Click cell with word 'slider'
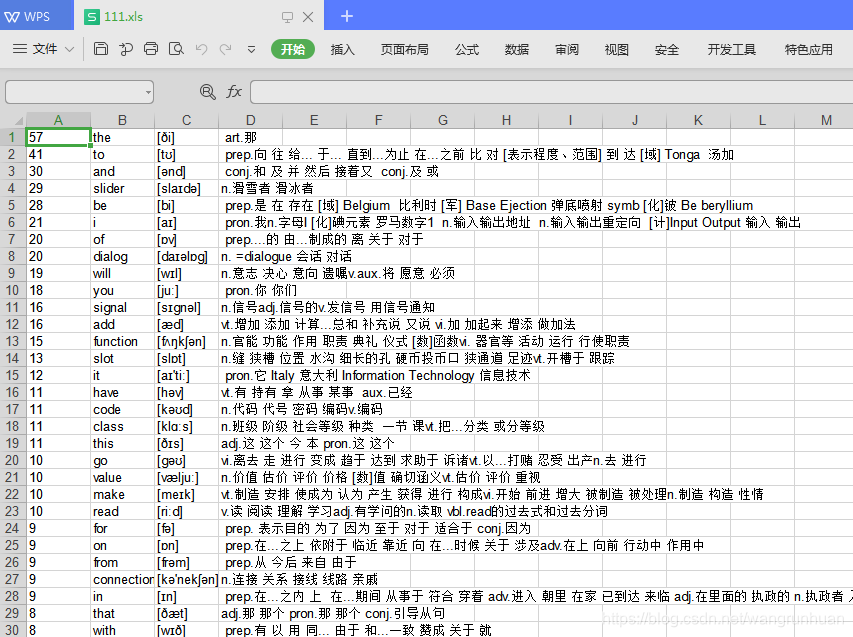This screenshot has height=637, width=853. [122, 188]
